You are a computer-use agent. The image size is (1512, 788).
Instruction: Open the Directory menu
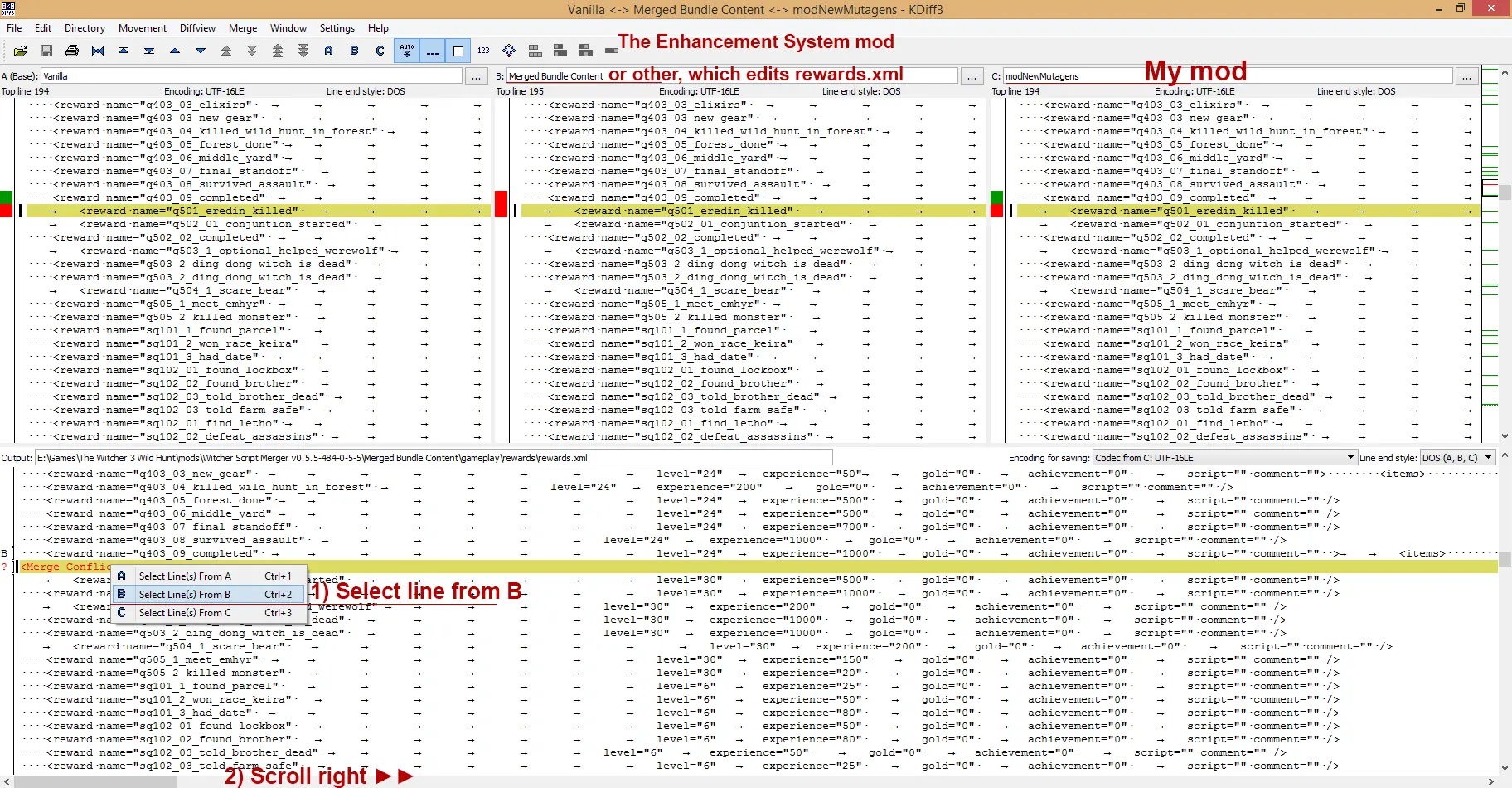[x=85, y=28]
